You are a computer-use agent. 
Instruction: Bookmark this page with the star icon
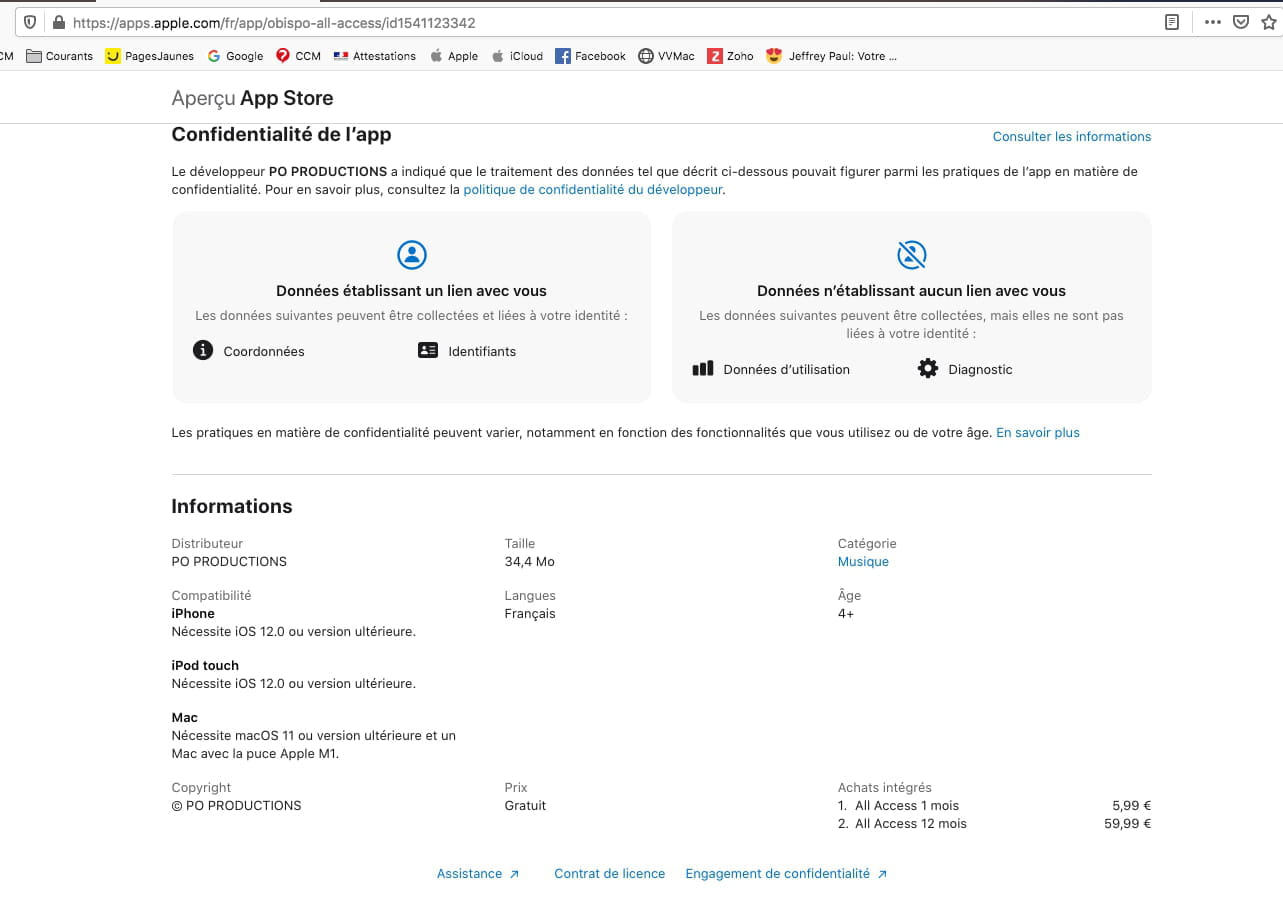pos(1270,22)
